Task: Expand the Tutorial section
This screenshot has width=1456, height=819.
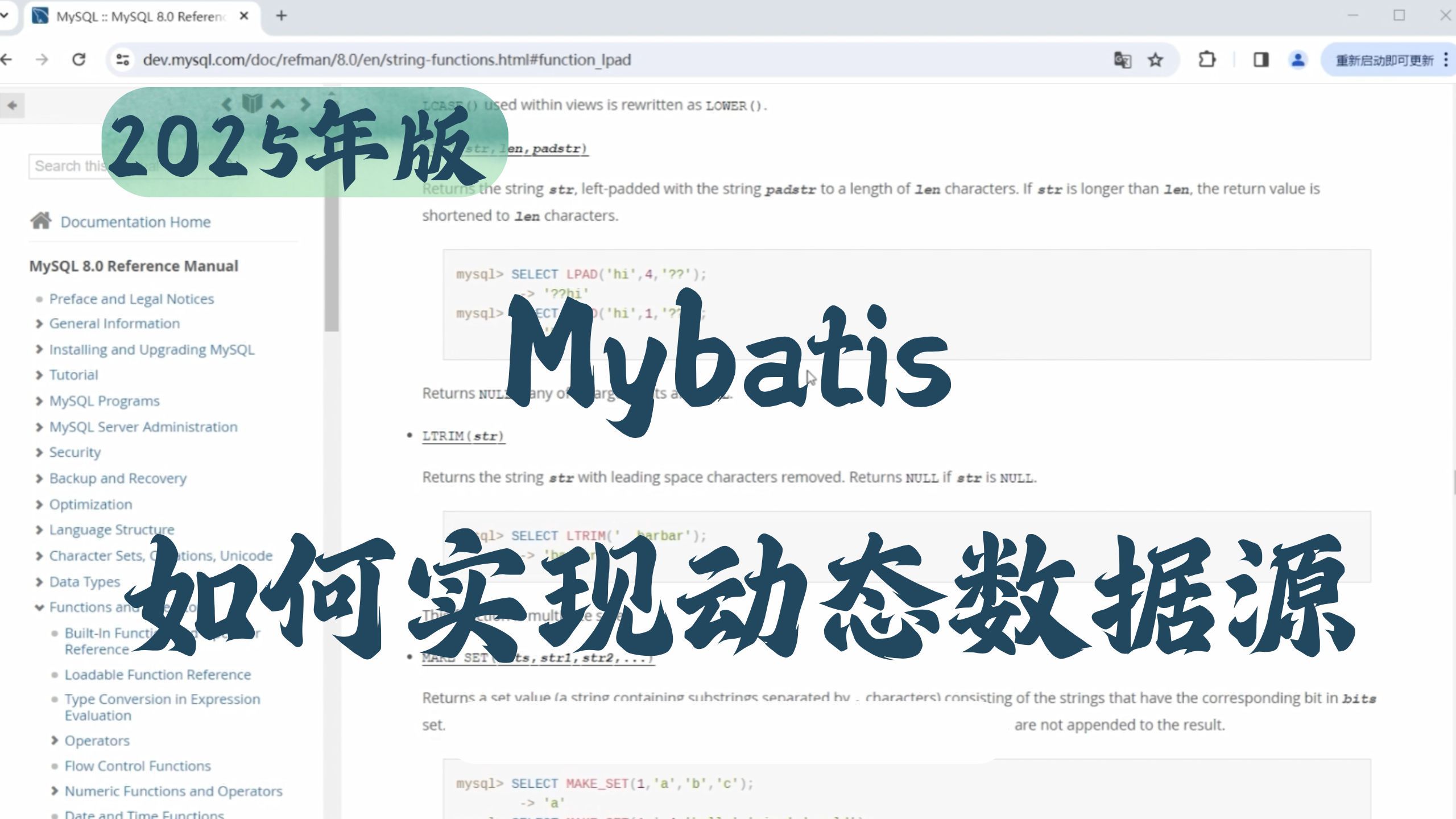Action: click(39, 375)
